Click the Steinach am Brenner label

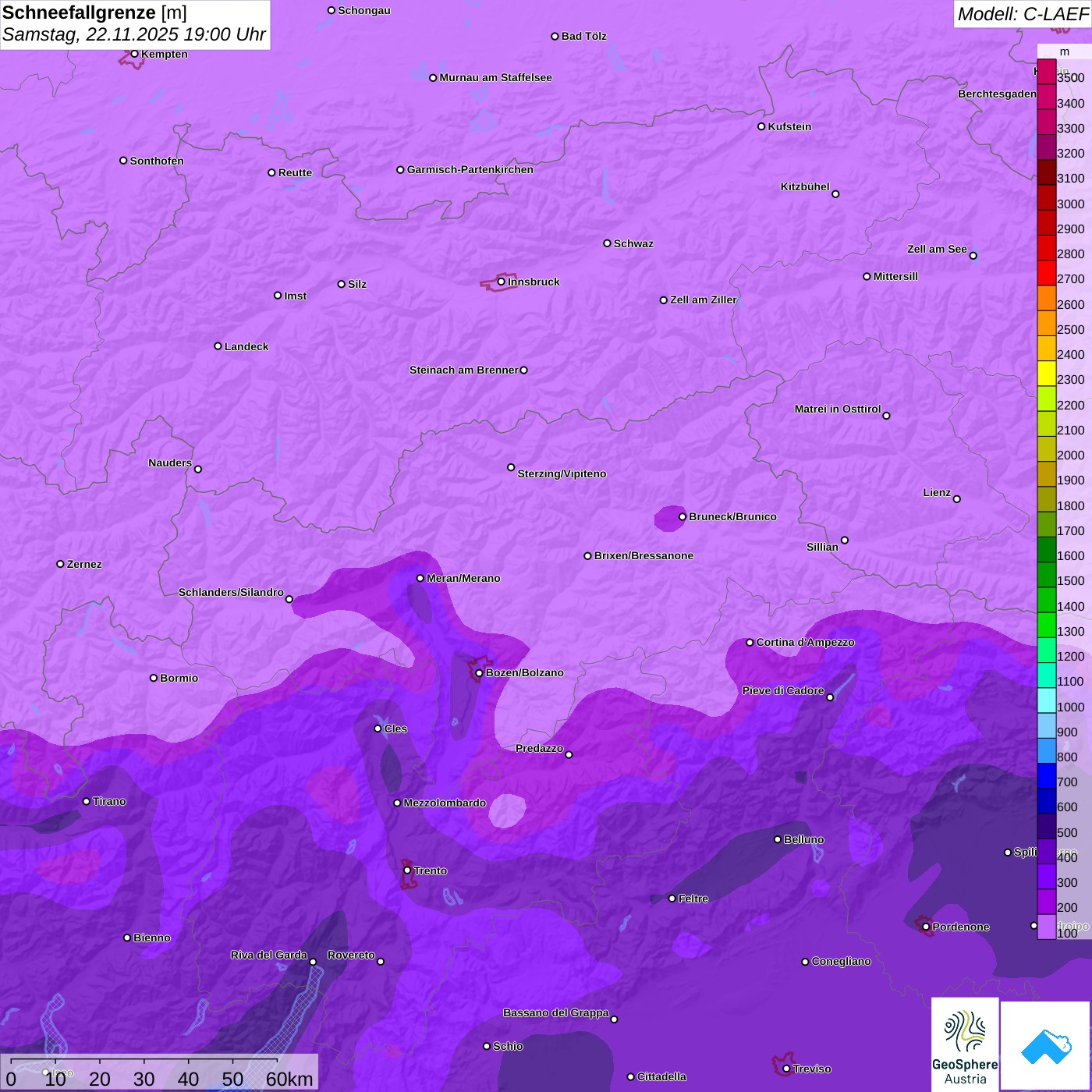(x=464, y=370)
